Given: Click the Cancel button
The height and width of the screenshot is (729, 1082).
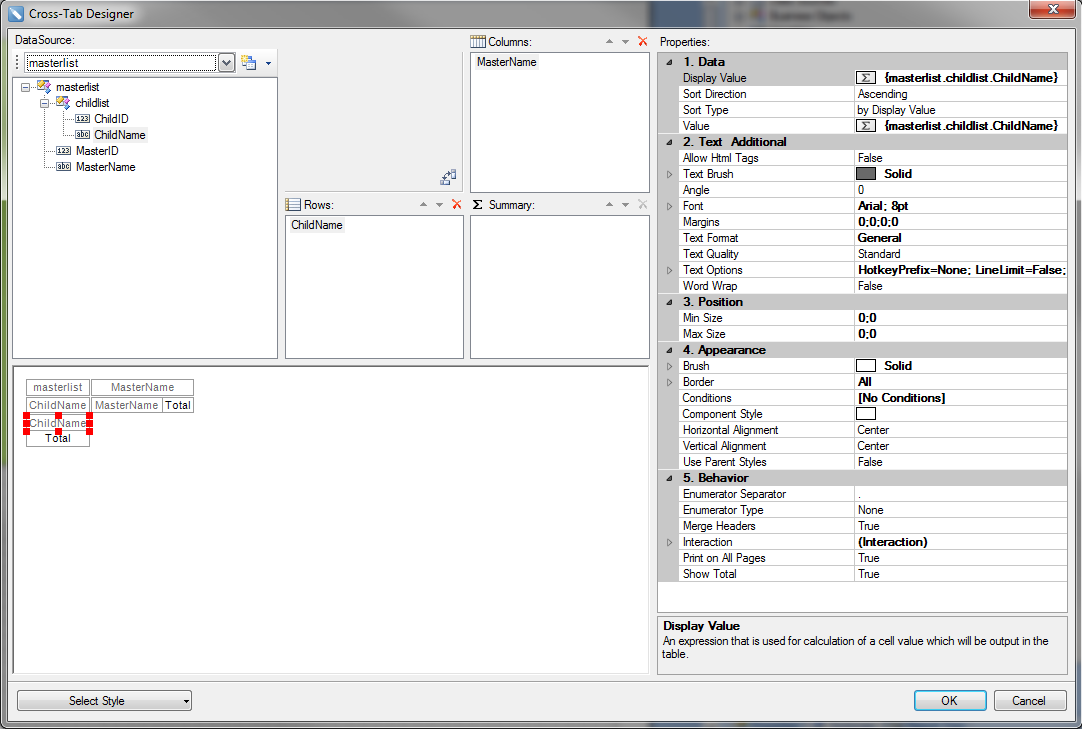Looking at the screenshot, I should click(1029, 701).
